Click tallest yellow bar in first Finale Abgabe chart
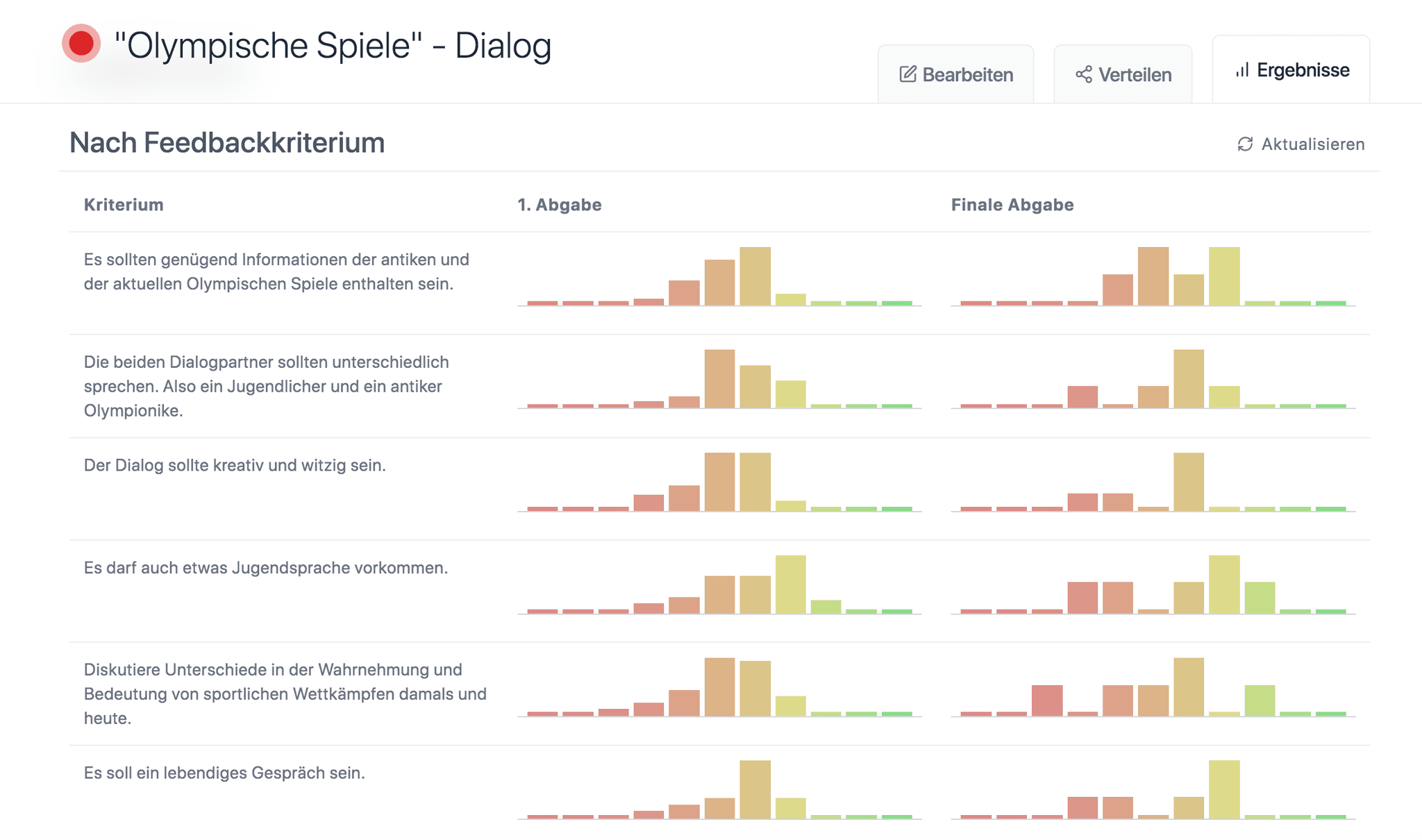This screenshot has width=1422, height=840. click(x=1223, y=276)
